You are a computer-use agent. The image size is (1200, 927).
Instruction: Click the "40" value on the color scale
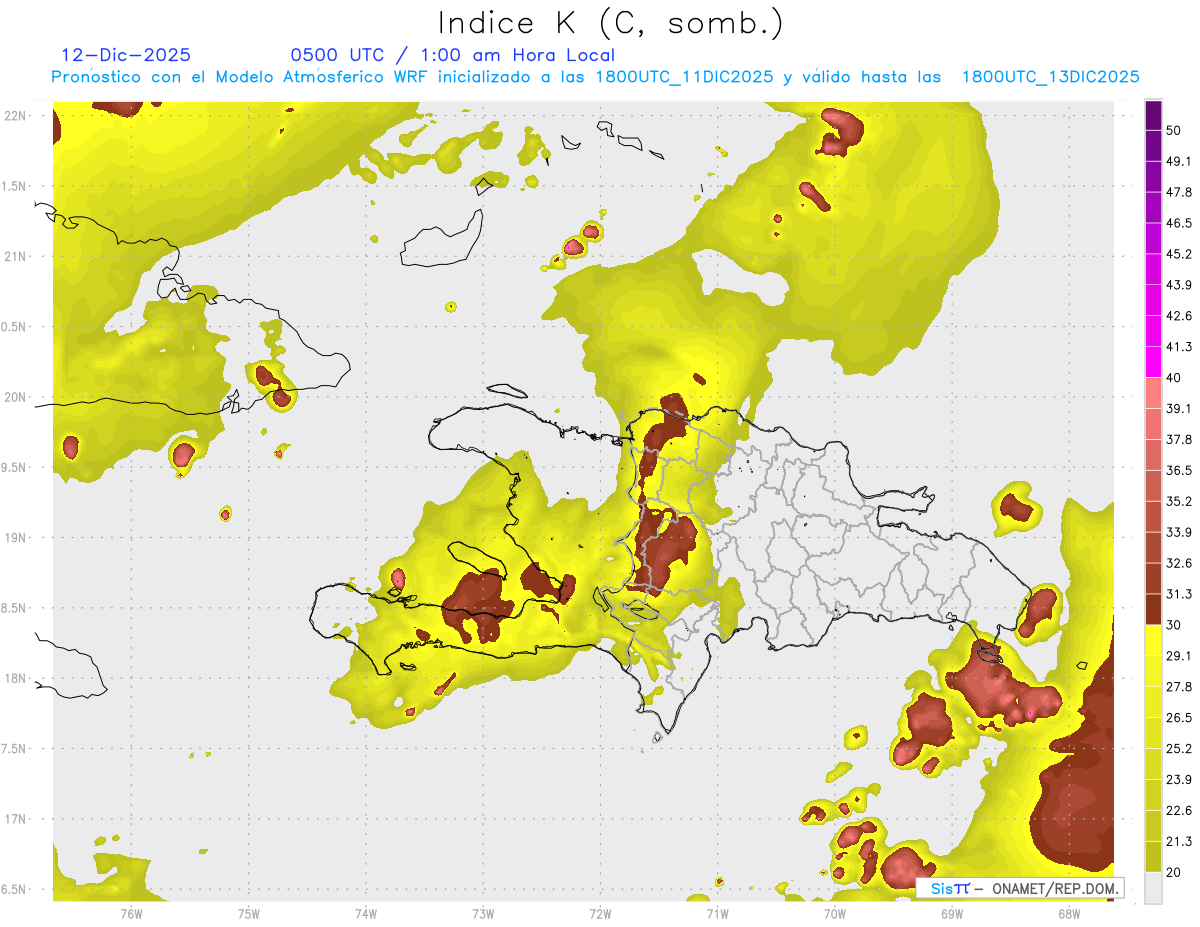(x=1176, y=378)
